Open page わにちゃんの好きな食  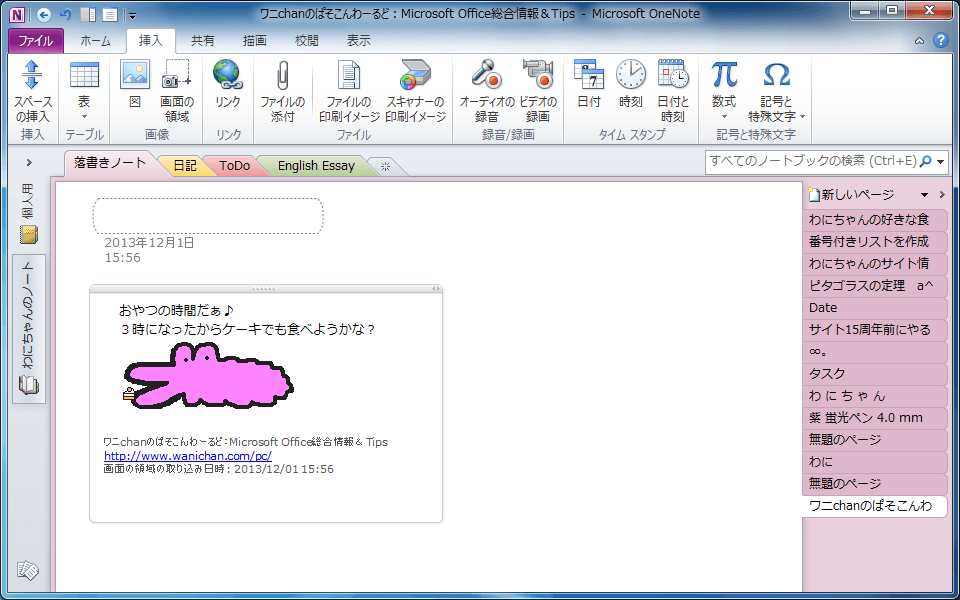(x=874, y=219)
